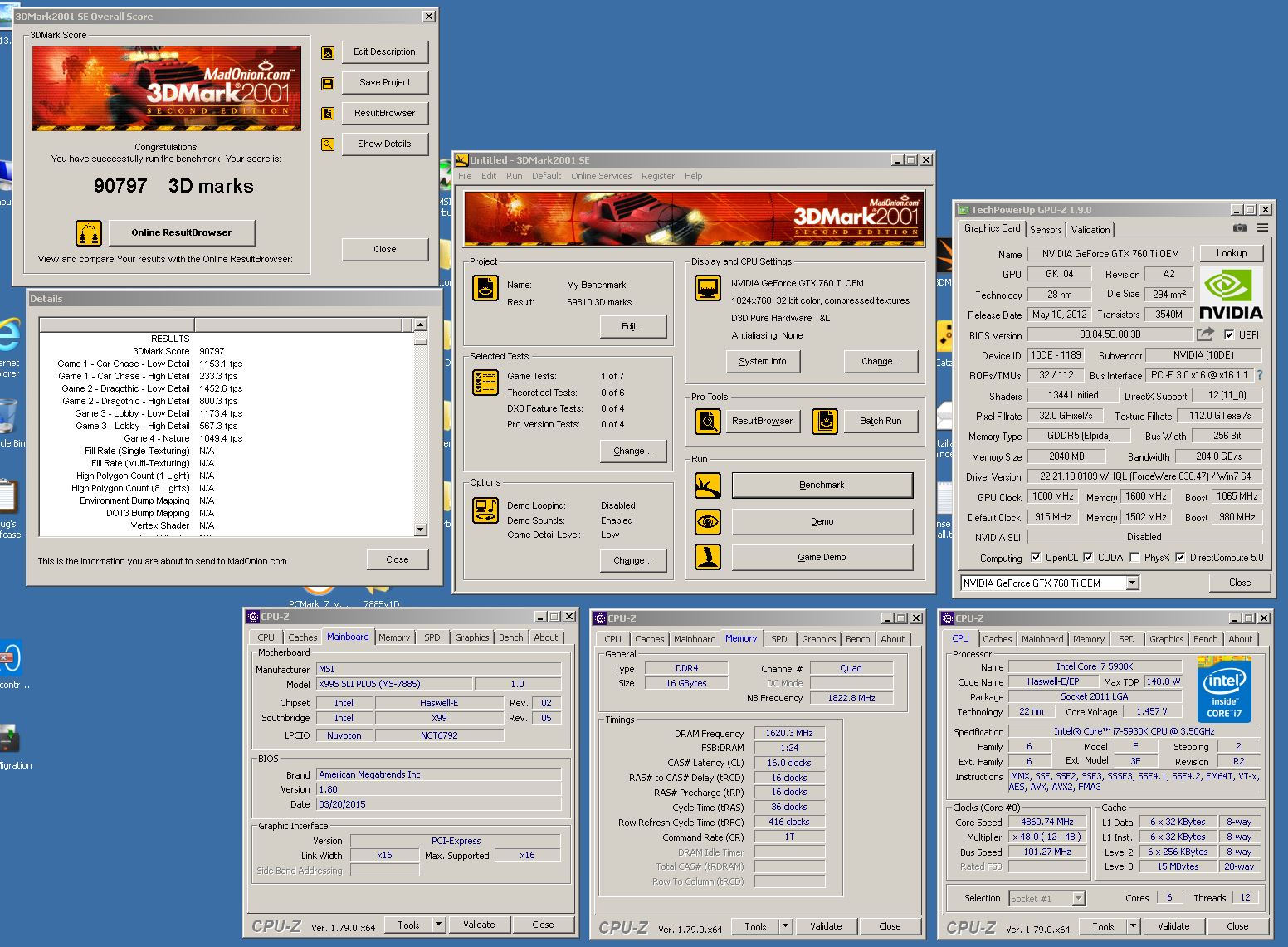Click the GPU-Z screenshot camera icon

(x=1239, y=228)
